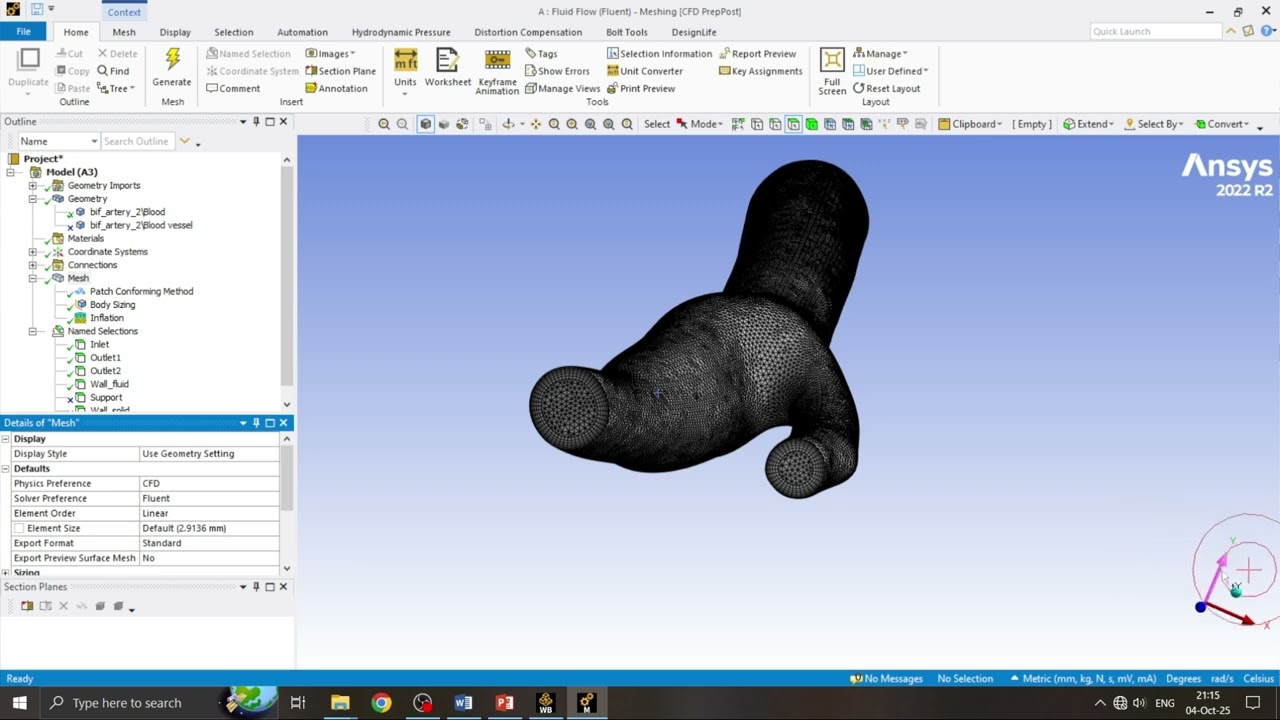Open the Select By dropdown
Image resolution: width=1280 pixels, height=720 pixels.
tap(1153, 124)
